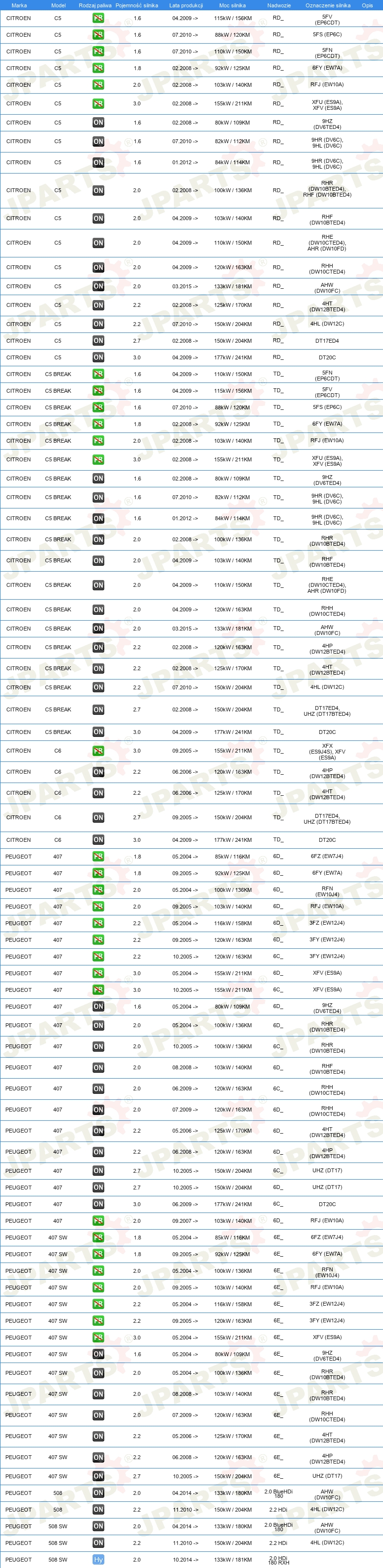Click petrol icon in C5 RD_ 6FY (EW7A) row
The image size is (383, 1568).
98,68
